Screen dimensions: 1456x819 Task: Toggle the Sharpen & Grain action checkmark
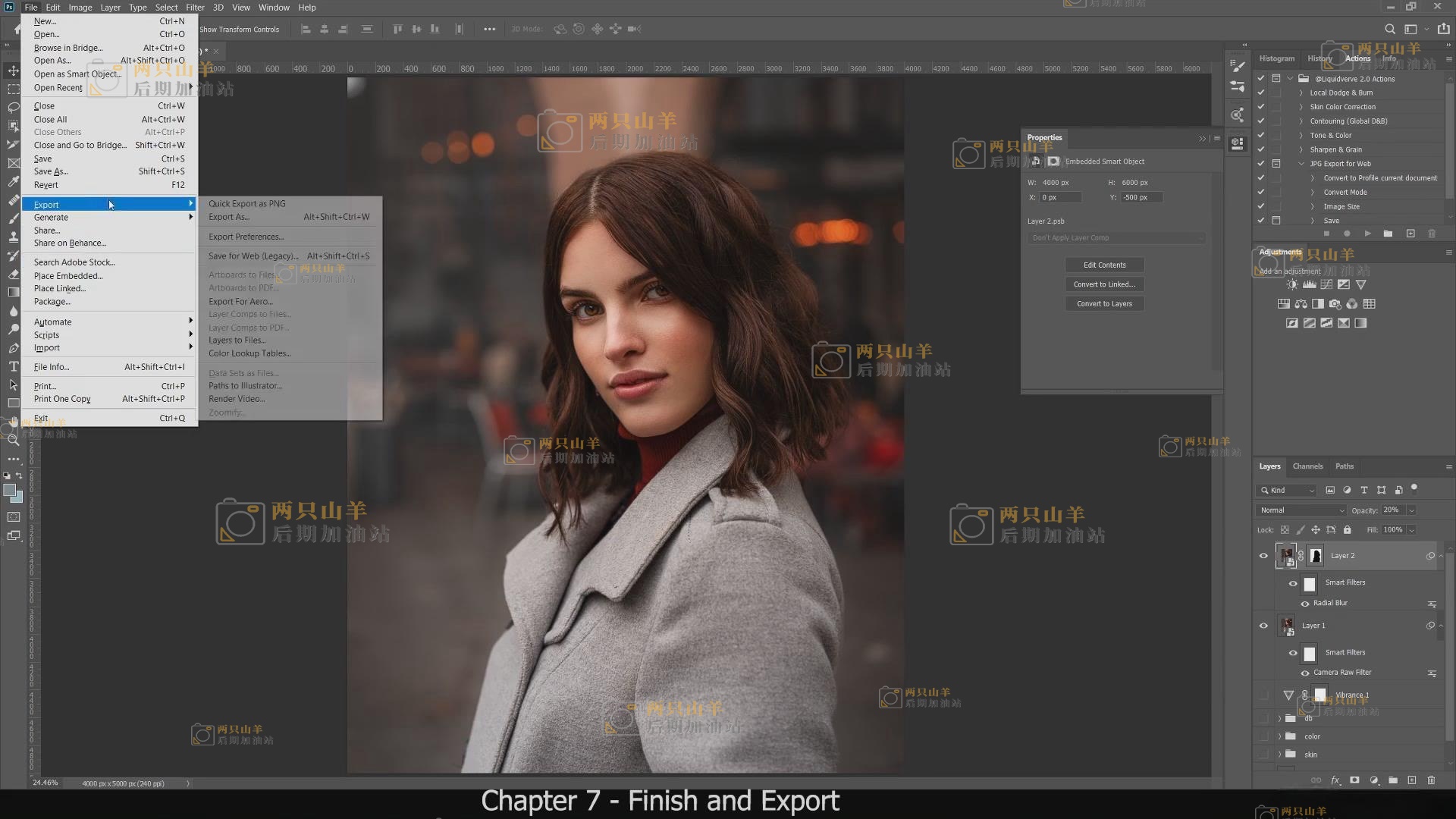point(1261,149)
